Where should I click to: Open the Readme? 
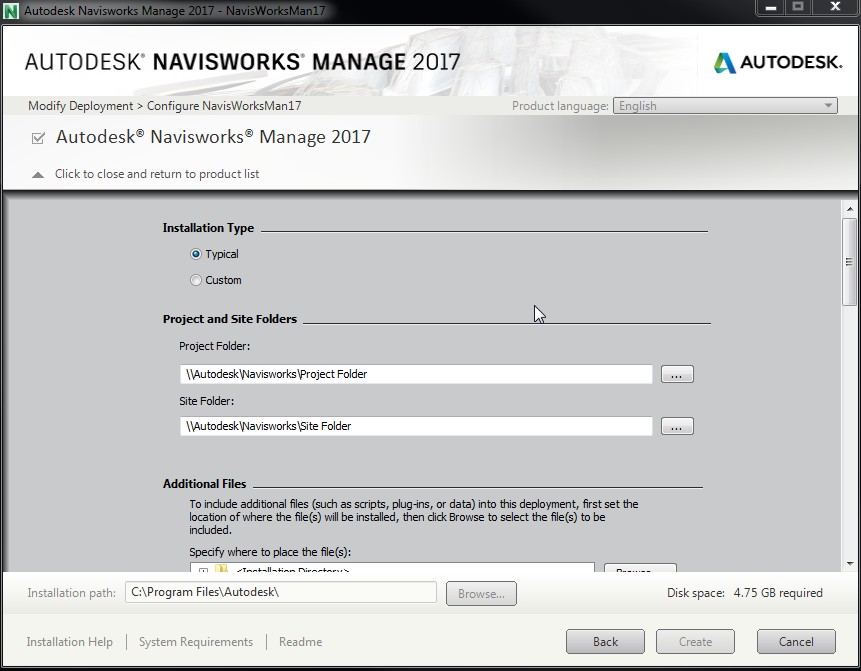coord(300,641)
